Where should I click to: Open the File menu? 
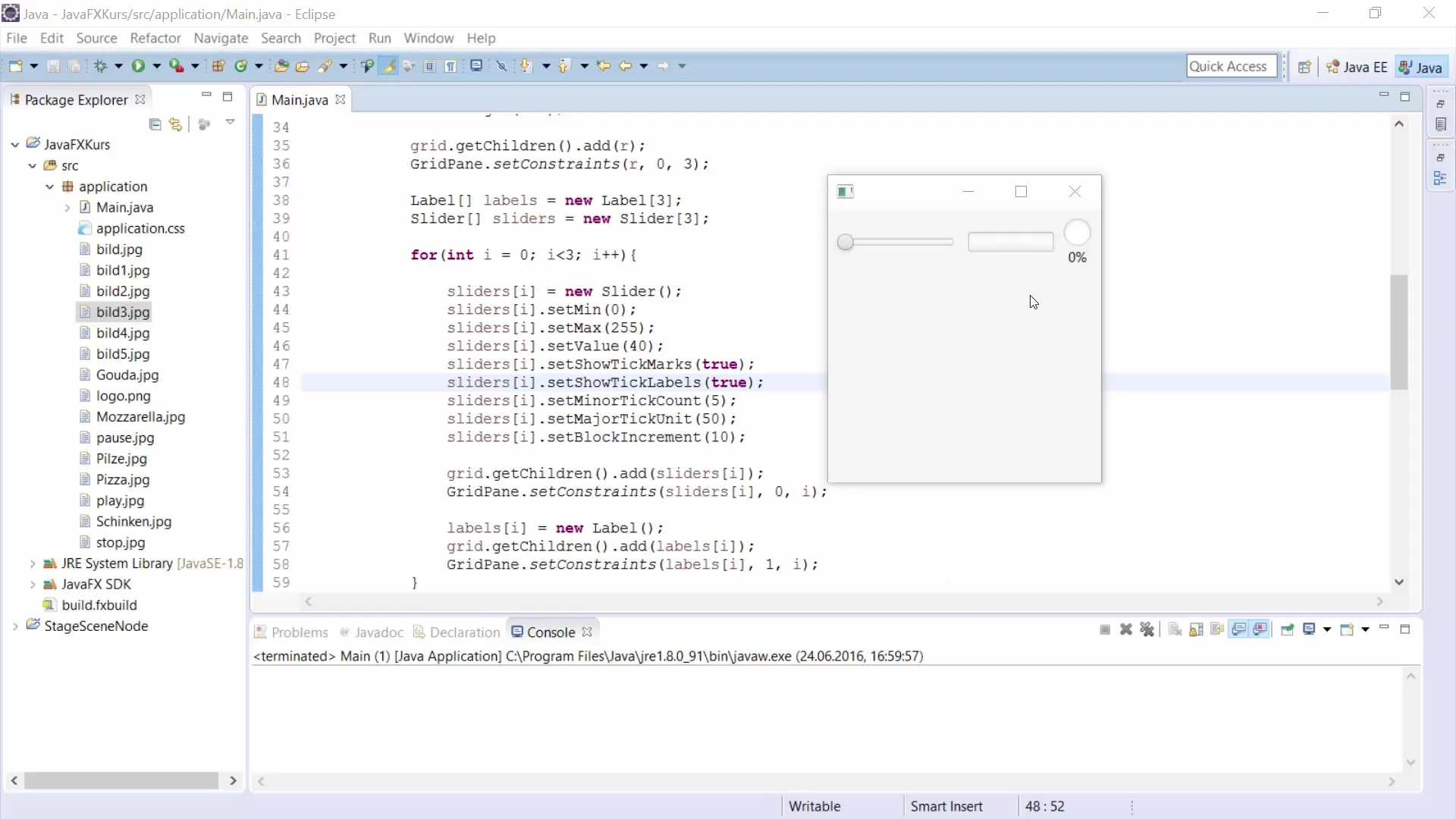pos(17,38)
